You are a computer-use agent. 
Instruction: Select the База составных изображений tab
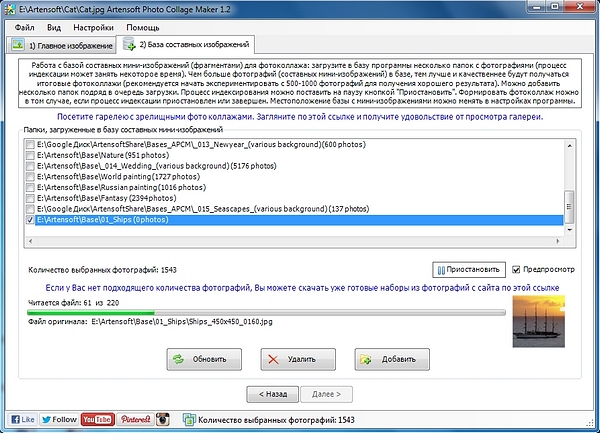pos(186,45)
